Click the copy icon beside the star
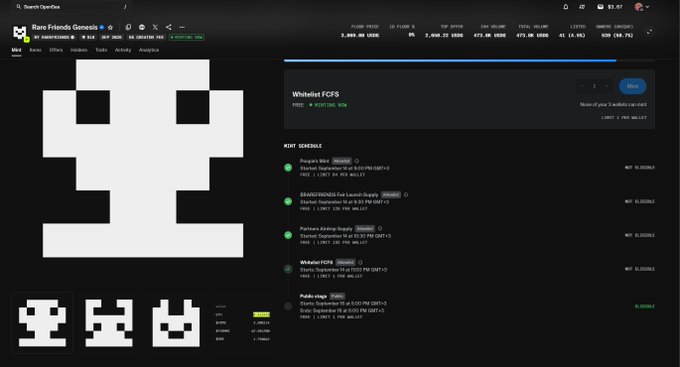The image size is (680, 367). 128,27
